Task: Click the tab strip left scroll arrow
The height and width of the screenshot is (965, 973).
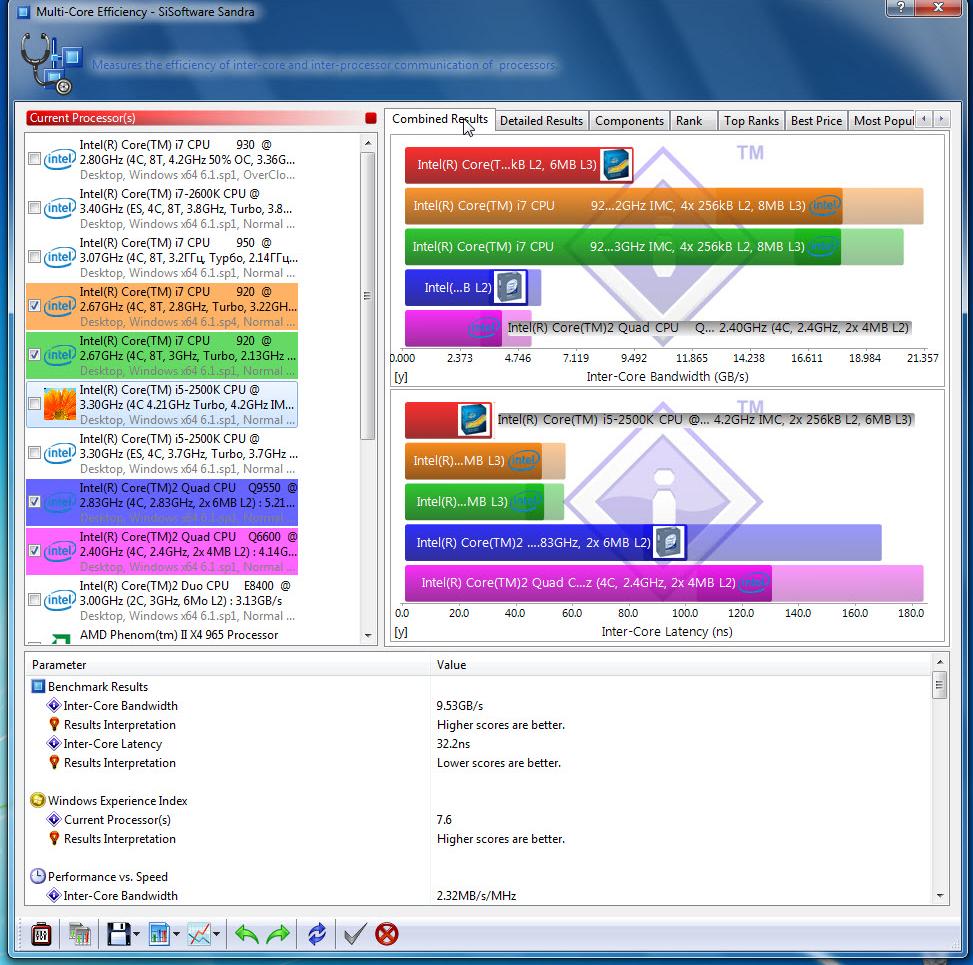Action: pyautogui.click(x=924, y=119)
